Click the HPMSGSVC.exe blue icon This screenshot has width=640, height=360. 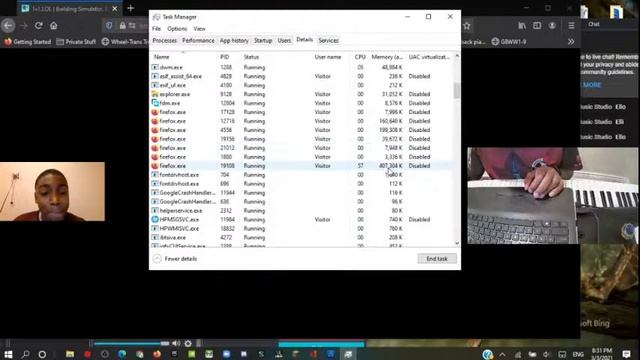click(x=155, y=220)
